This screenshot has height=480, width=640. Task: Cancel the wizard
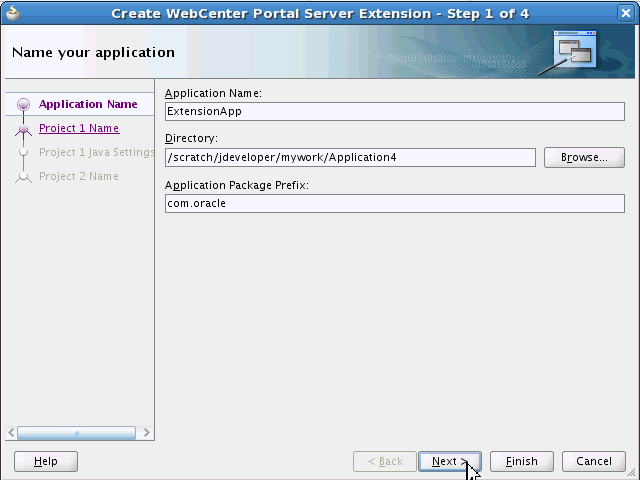point(593,461)
